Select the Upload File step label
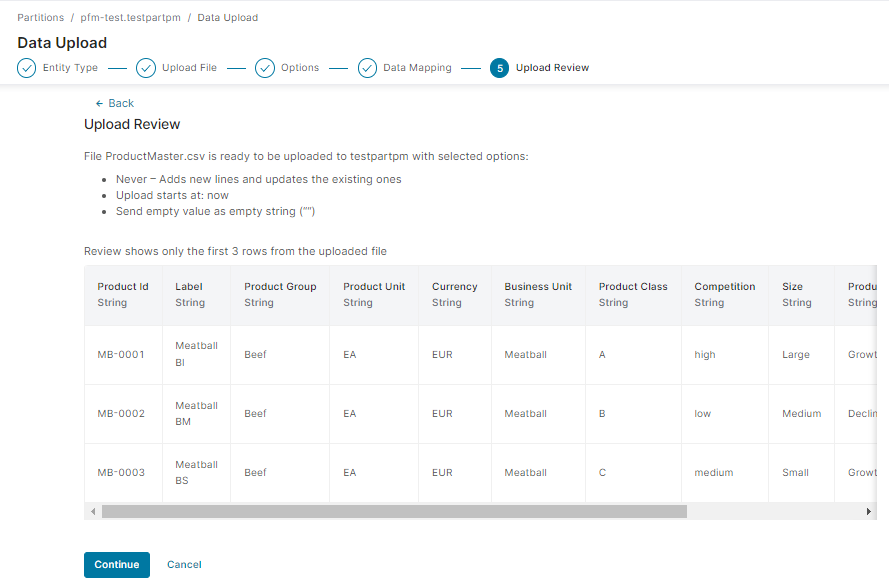The width and height of the screenshot is (889, 587). [189, 68]
